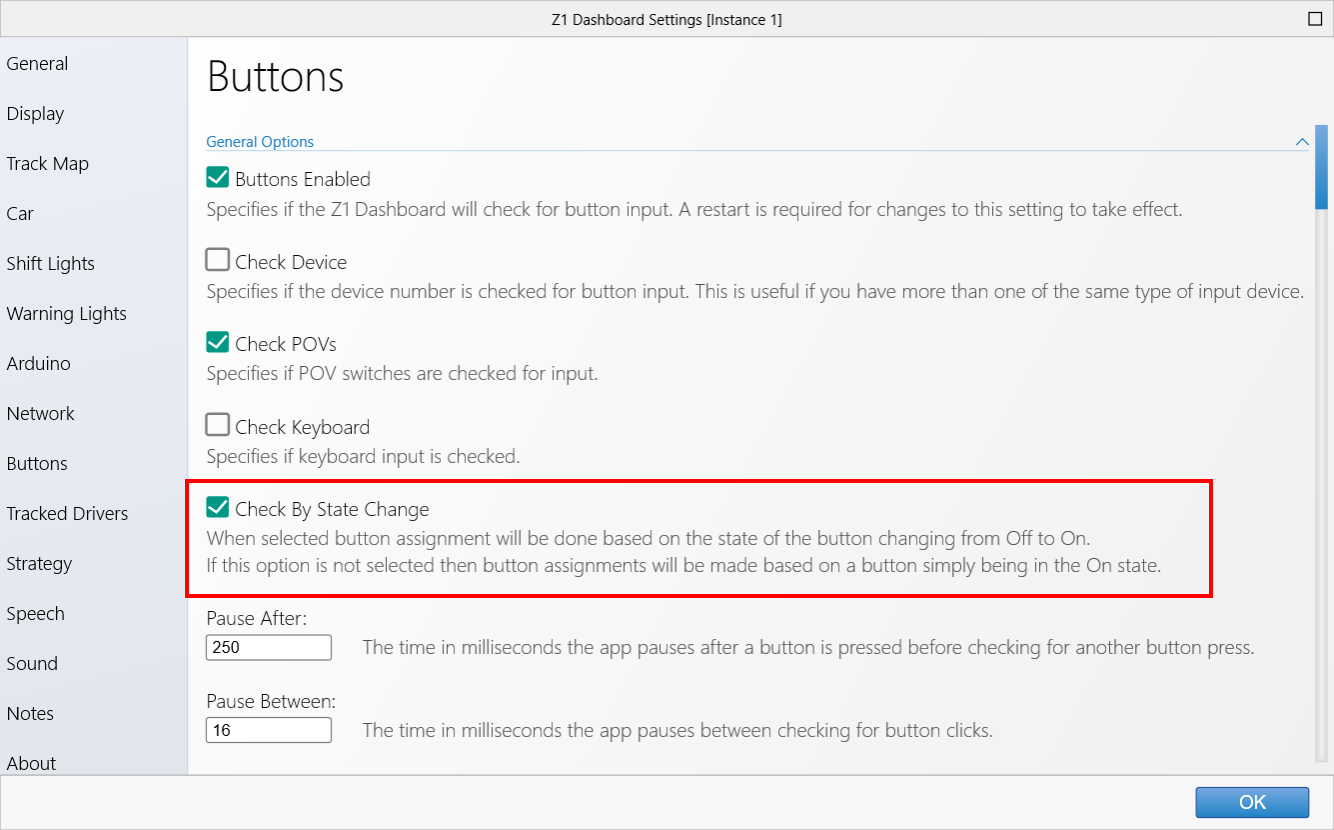Click the POV switches description text
The height and width of the screenshot is (830, 1334).
(x=402, y=374)
